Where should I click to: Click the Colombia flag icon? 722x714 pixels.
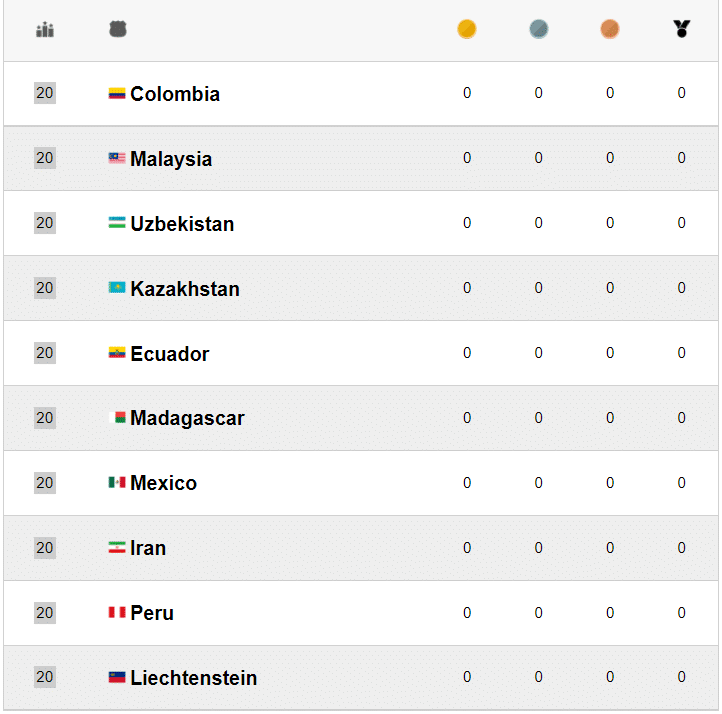coord(117,94)
